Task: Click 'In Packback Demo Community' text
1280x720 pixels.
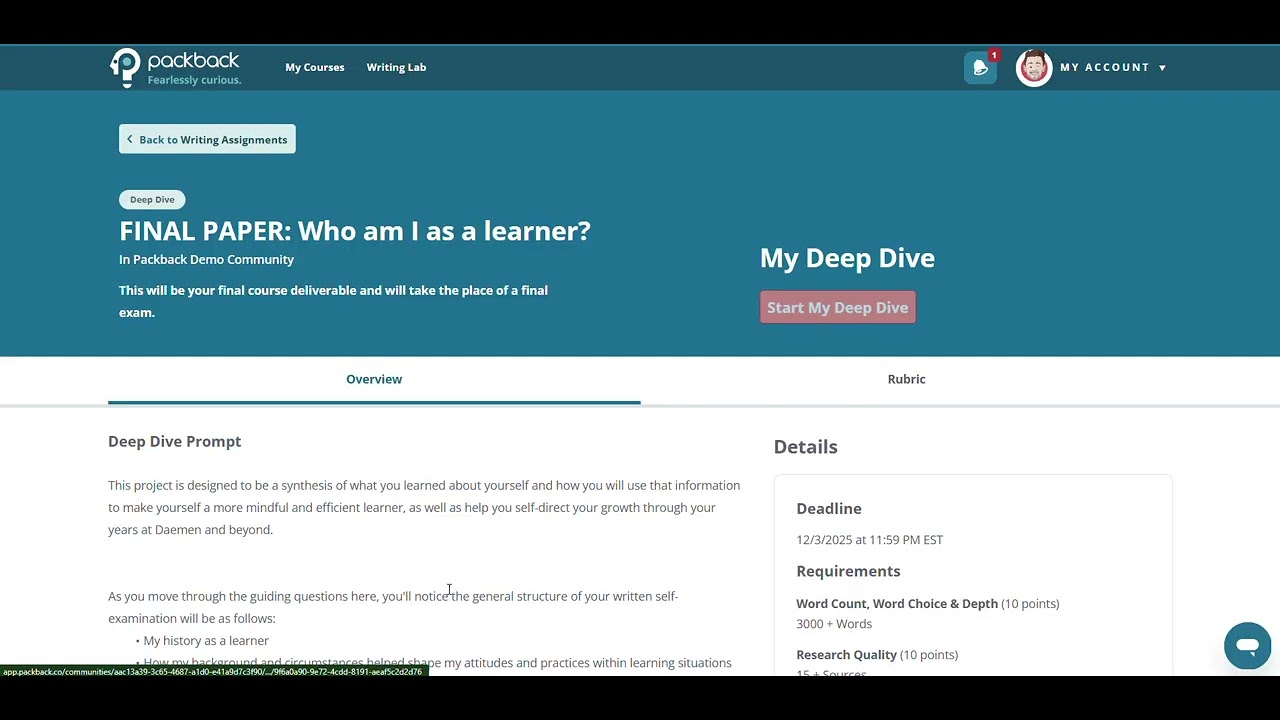Action: click(206, 259)
